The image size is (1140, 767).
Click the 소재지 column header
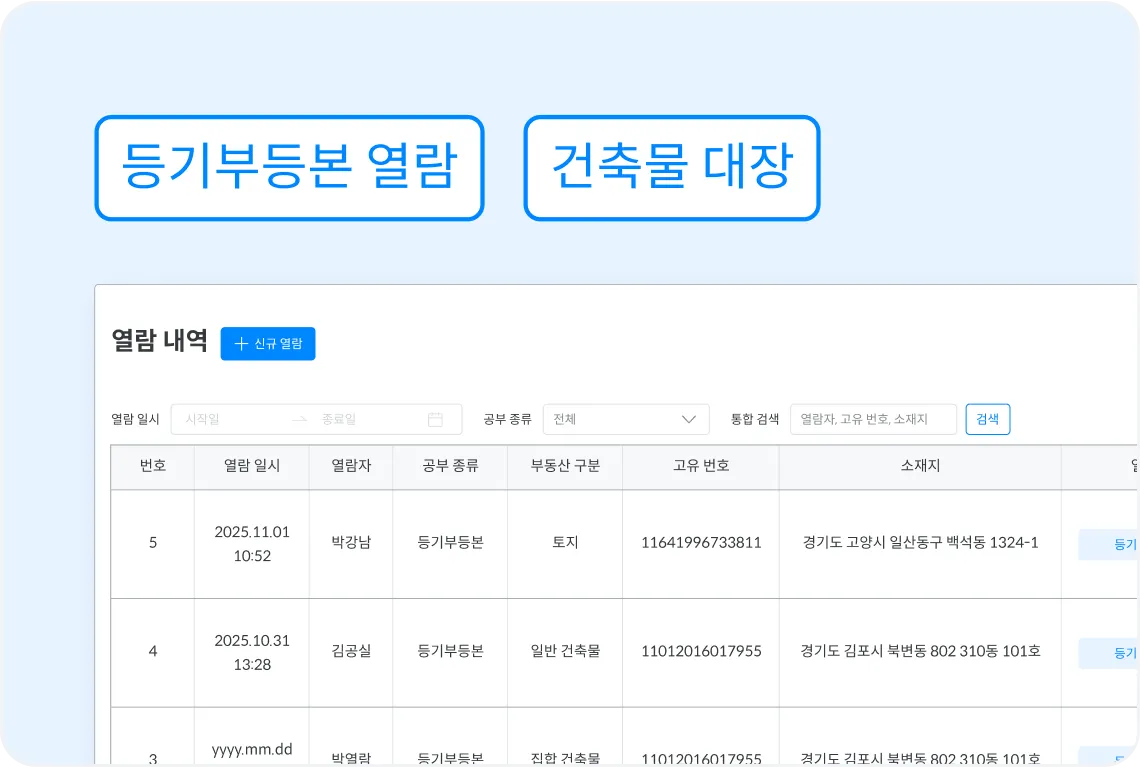[919, 467]
